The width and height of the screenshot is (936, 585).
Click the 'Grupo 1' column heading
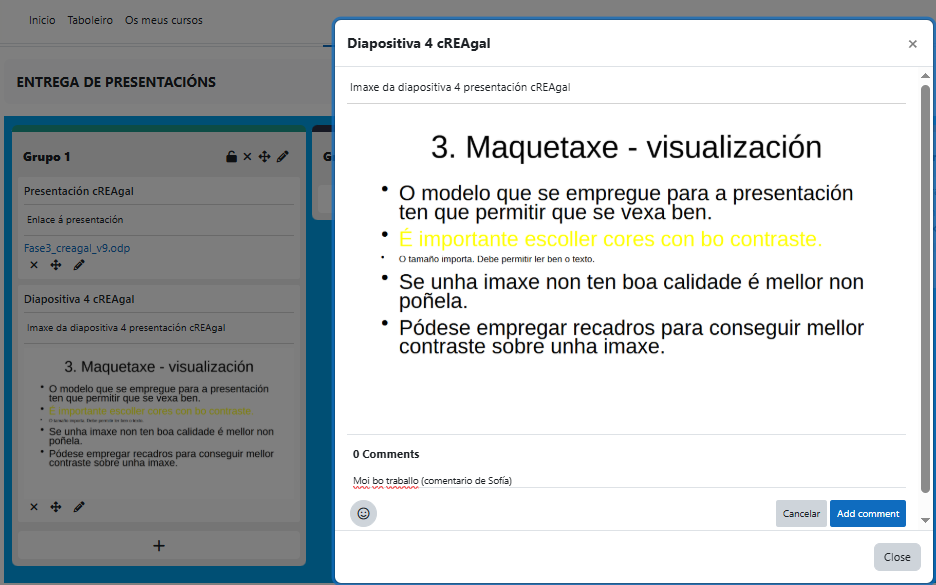point(47,157)
